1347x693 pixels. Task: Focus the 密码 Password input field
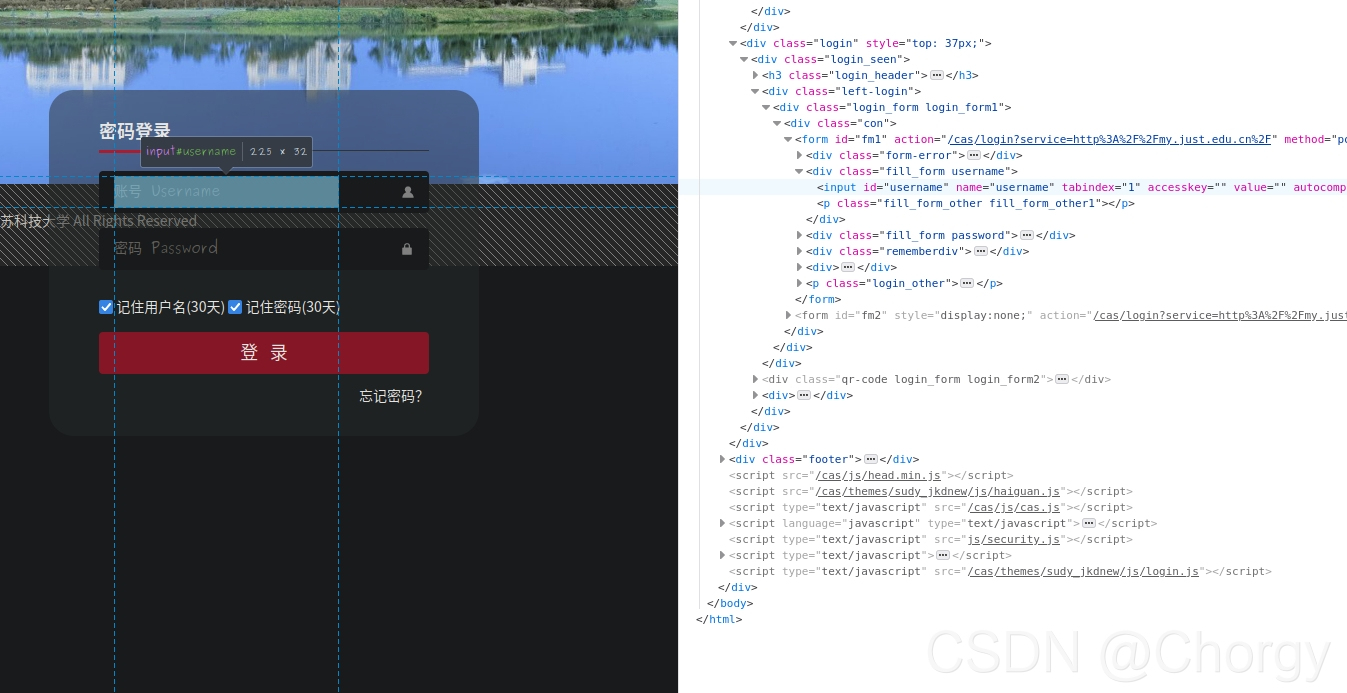click(264, 248)
